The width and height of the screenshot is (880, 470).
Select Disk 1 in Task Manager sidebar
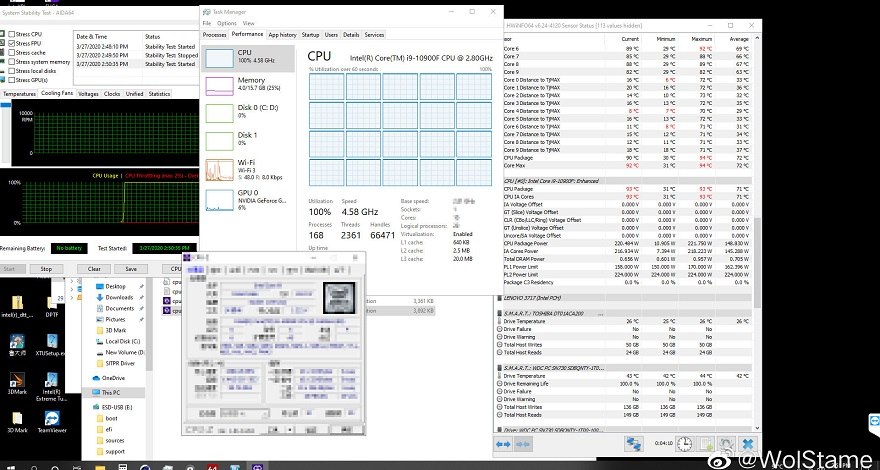248,139
